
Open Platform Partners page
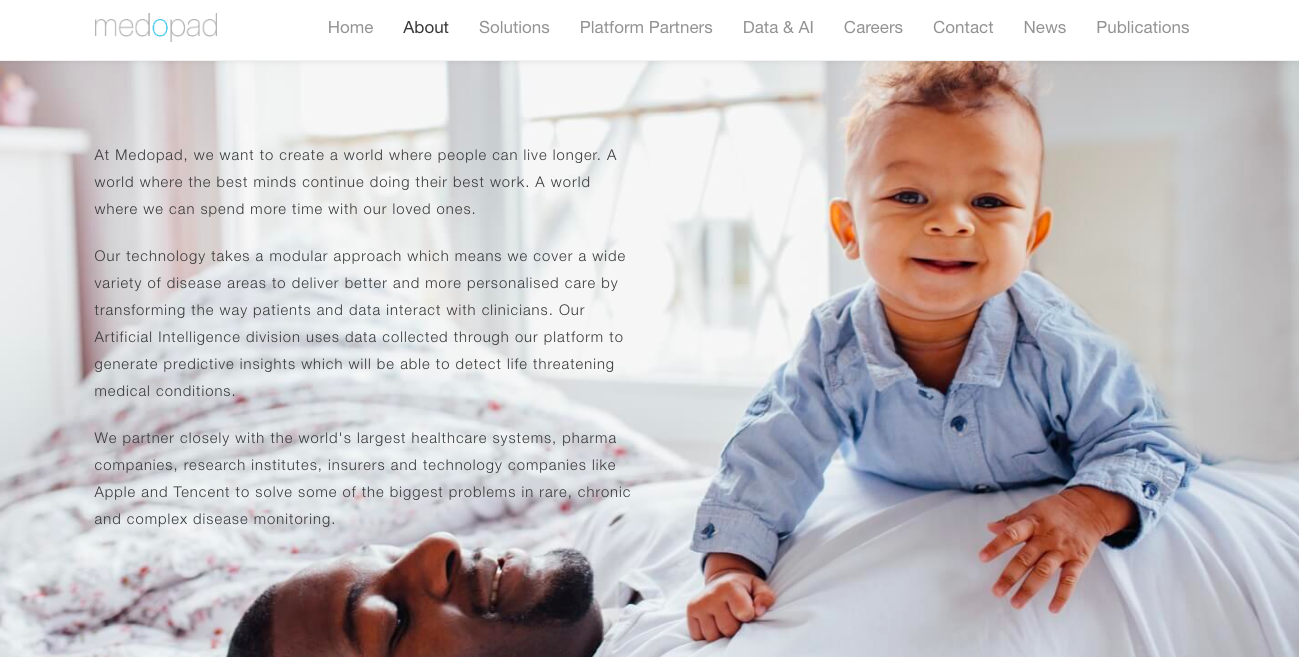click(x=646, y=27)
